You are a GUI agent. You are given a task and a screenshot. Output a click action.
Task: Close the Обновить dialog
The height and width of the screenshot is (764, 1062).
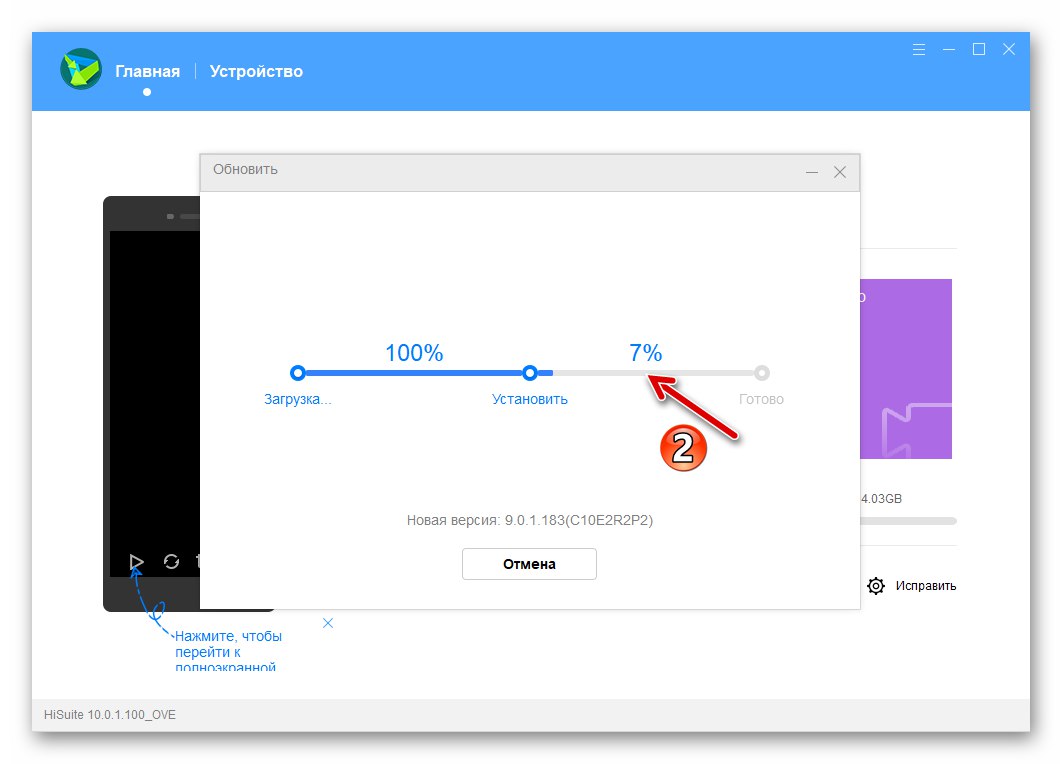(840, 173)
